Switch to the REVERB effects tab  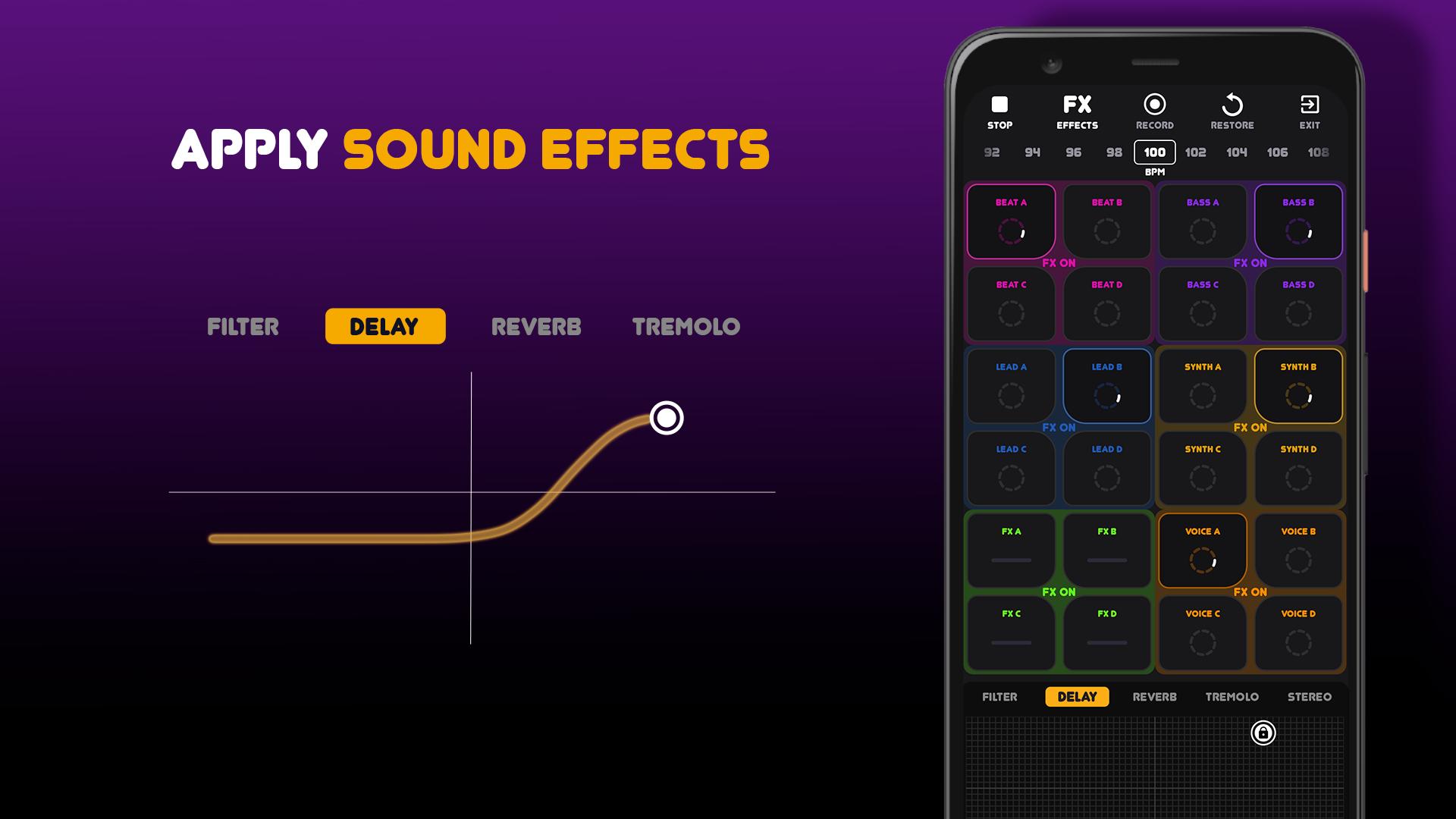click(x=1154, y=697)
